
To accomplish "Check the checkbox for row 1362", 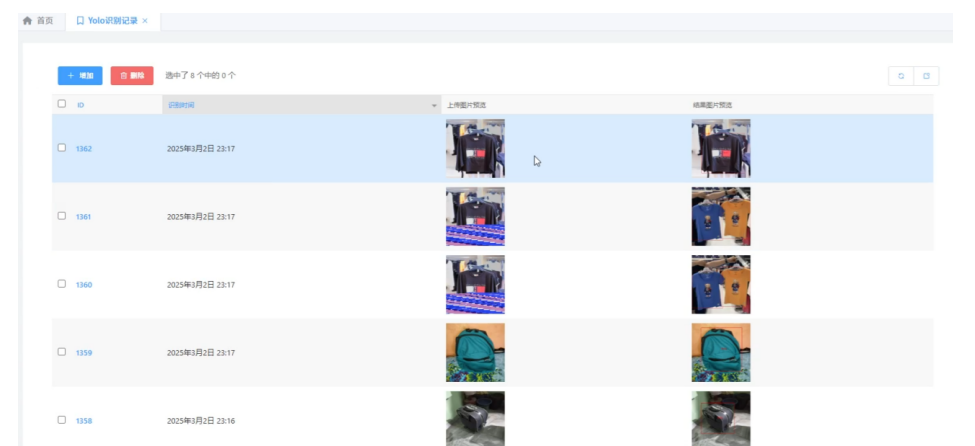I will click(62, 148).
